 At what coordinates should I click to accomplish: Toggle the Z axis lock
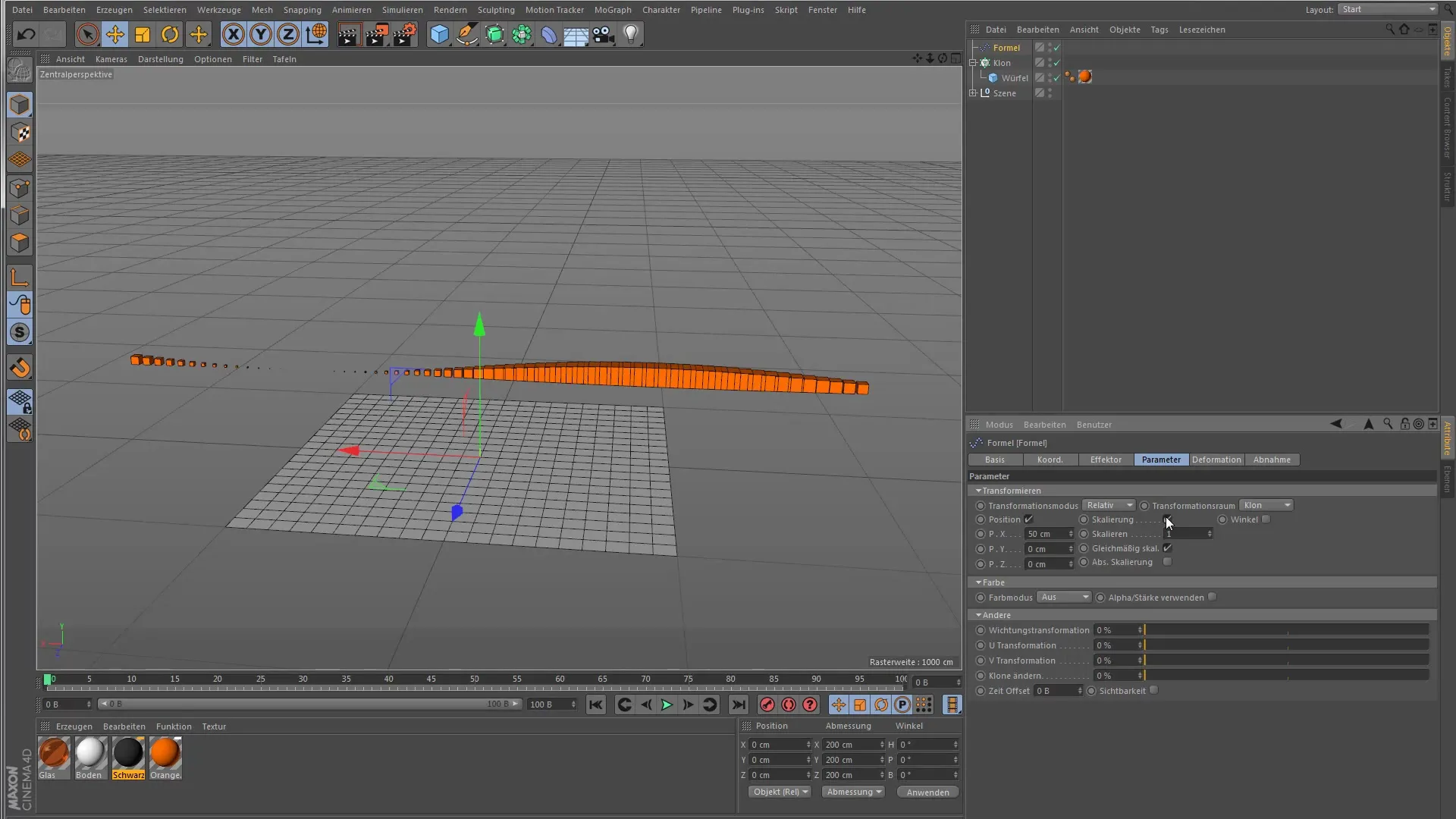(288, 34)
